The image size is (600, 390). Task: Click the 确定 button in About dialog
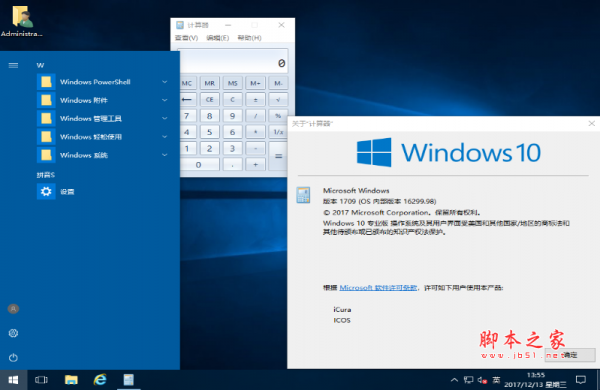570,355
